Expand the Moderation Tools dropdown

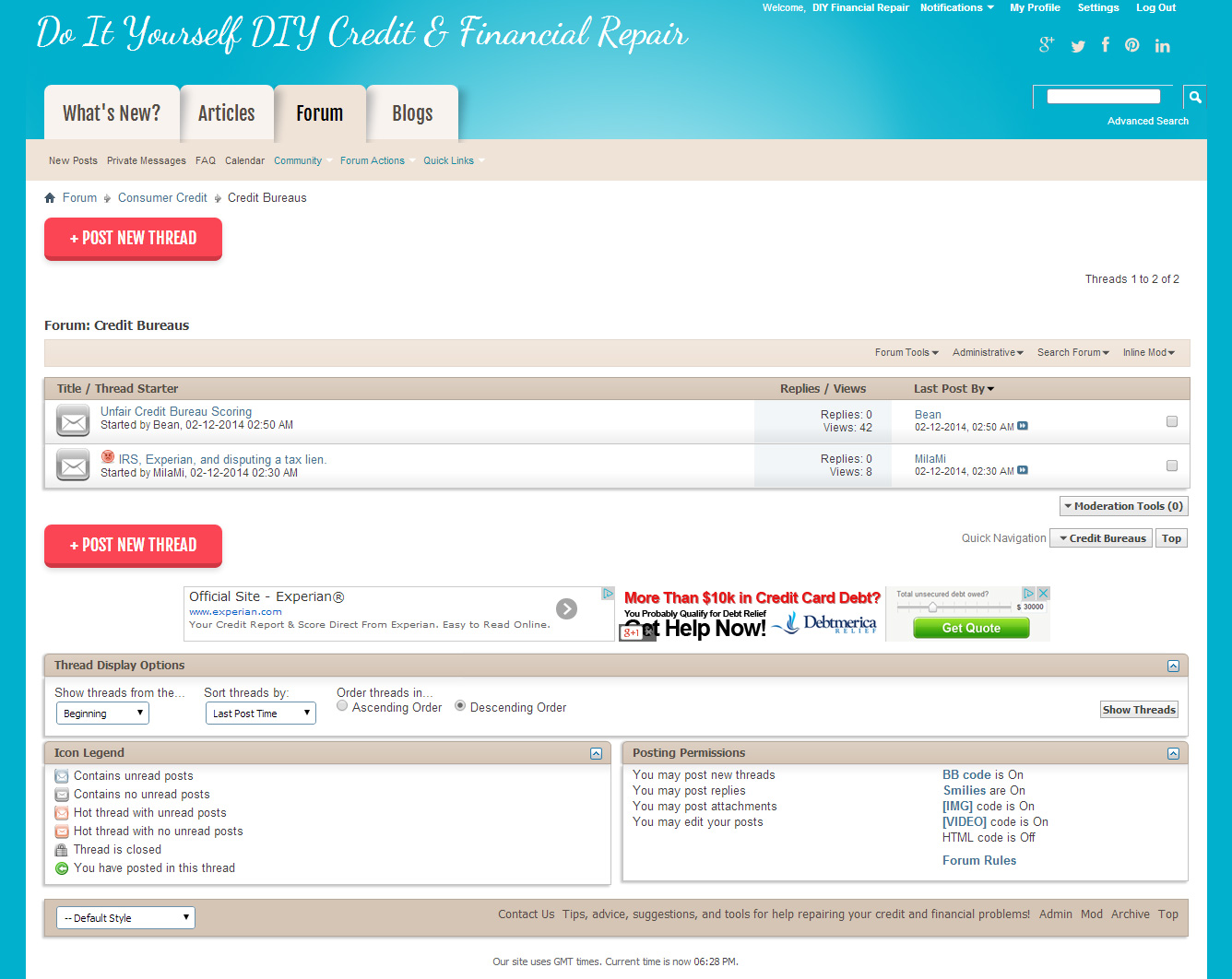click(1123, 506)
